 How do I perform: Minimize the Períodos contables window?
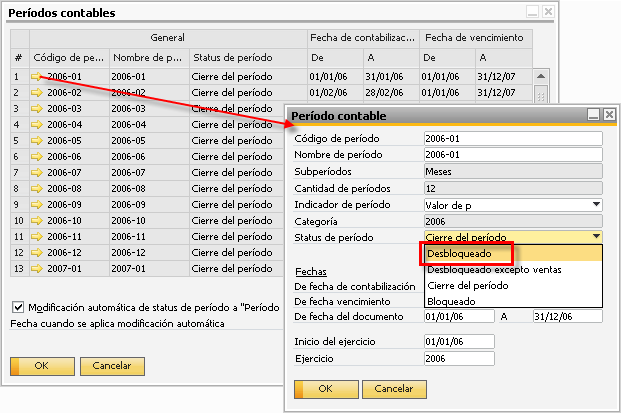[x=532, y=12]
